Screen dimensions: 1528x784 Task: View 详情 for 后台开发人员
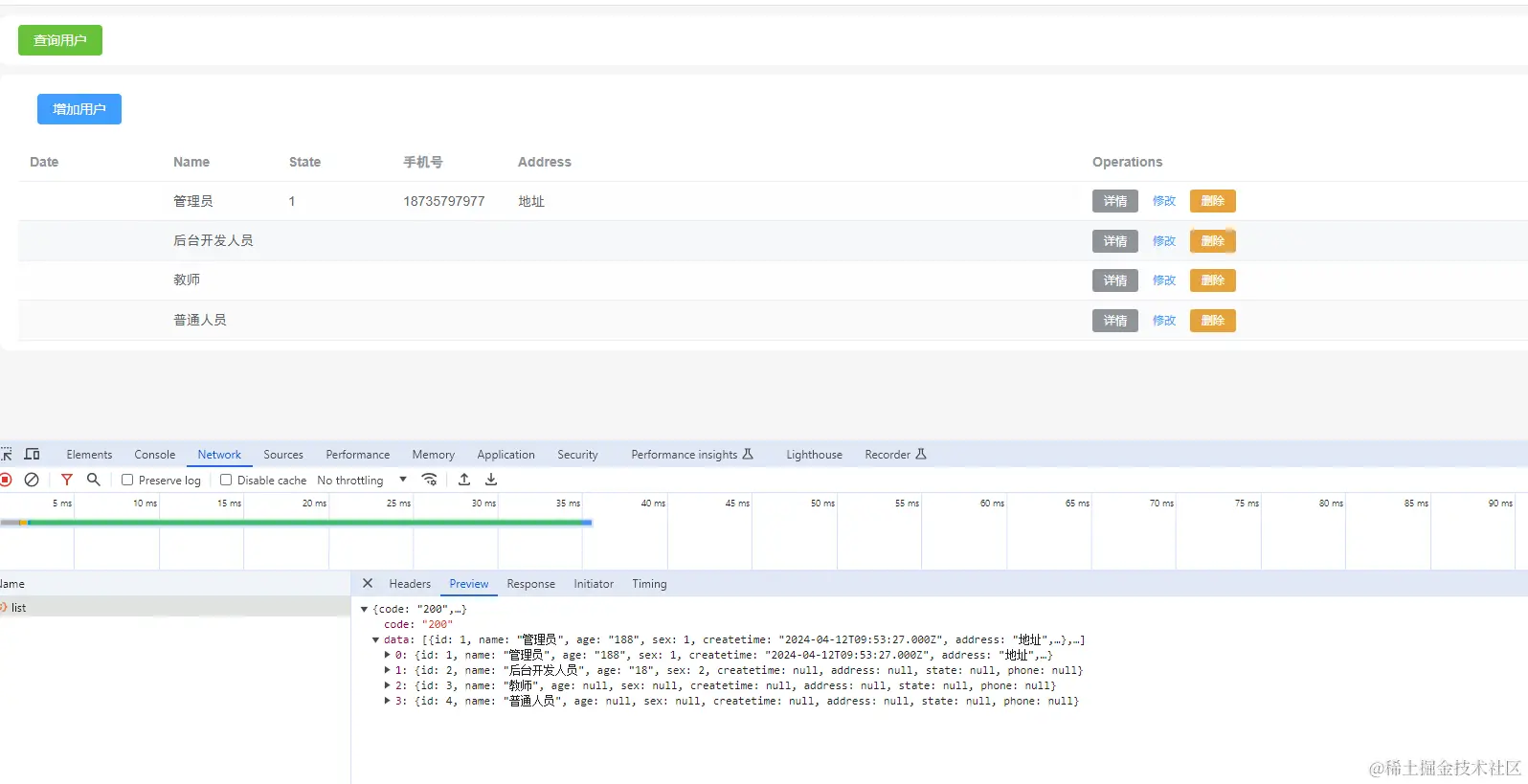coord(1115,241)
